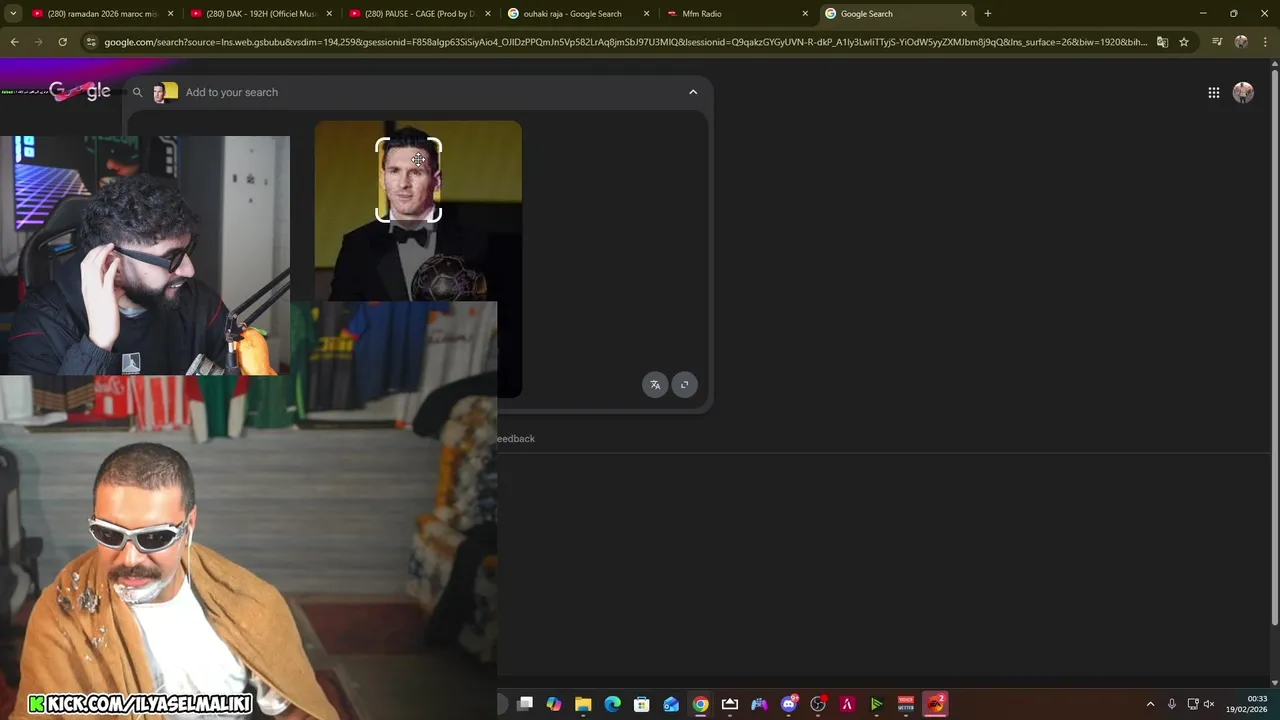
Task: Switch to the Mfm Radio tab
Action: click(x=737, y=14)
